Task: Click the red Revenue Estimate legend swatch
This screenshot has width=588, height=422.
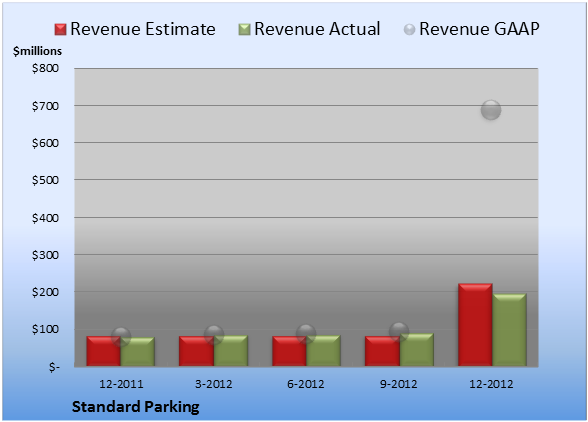Action: [x=60, y=30]
